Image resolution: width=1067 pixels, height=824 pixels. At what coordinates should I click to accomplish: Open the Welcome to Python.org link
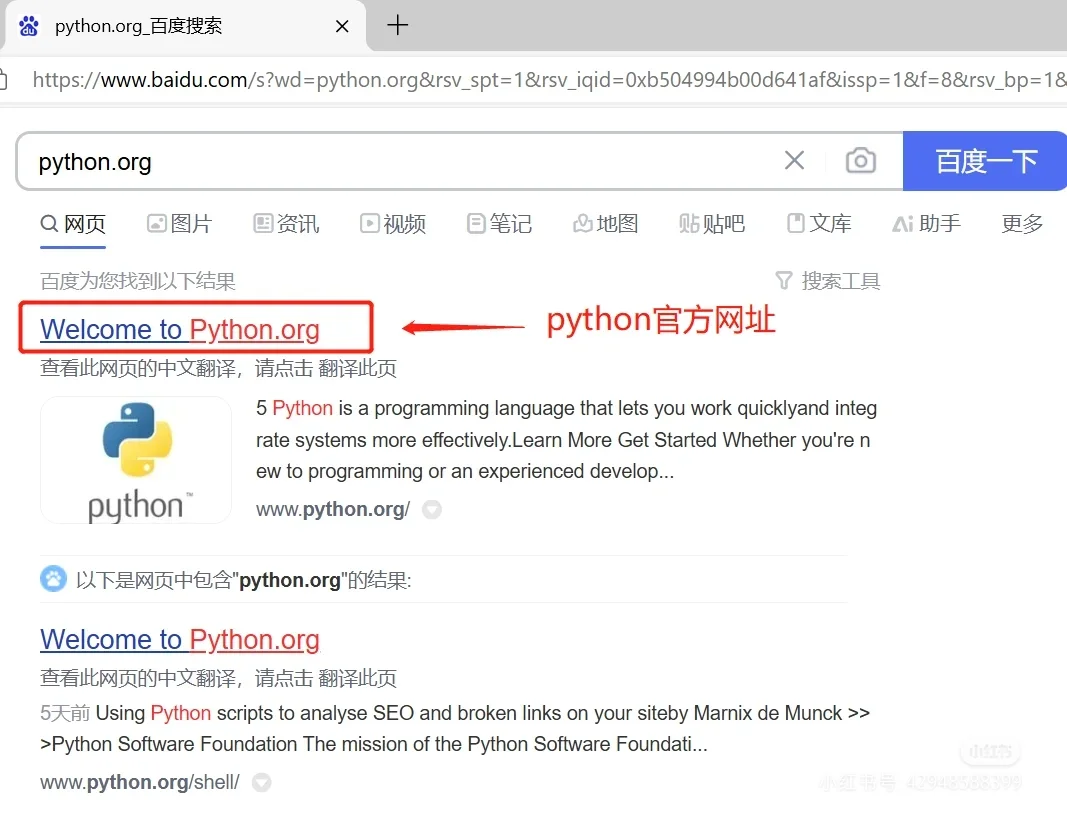180,329
